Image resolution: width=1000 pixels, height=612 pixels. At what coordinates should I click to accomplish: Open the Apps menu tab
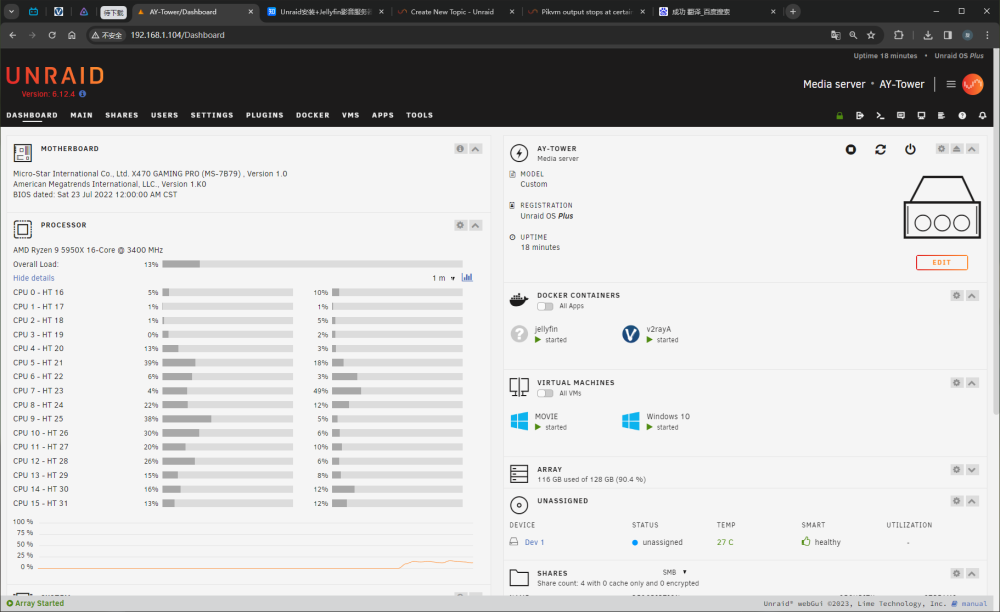(383, 115)
